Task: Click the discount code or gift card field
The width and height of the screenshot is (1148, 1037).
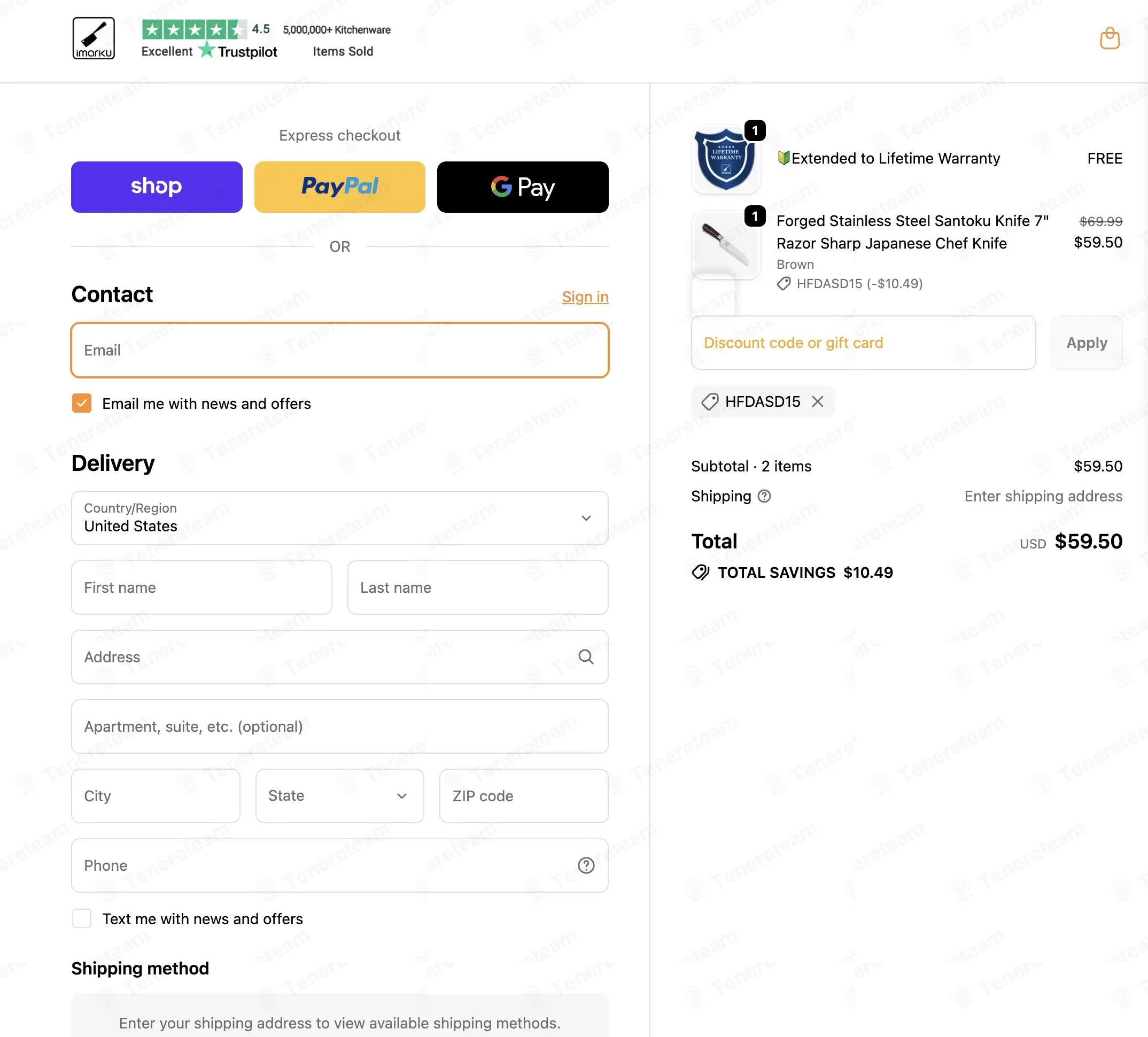Action: point(863,343)
